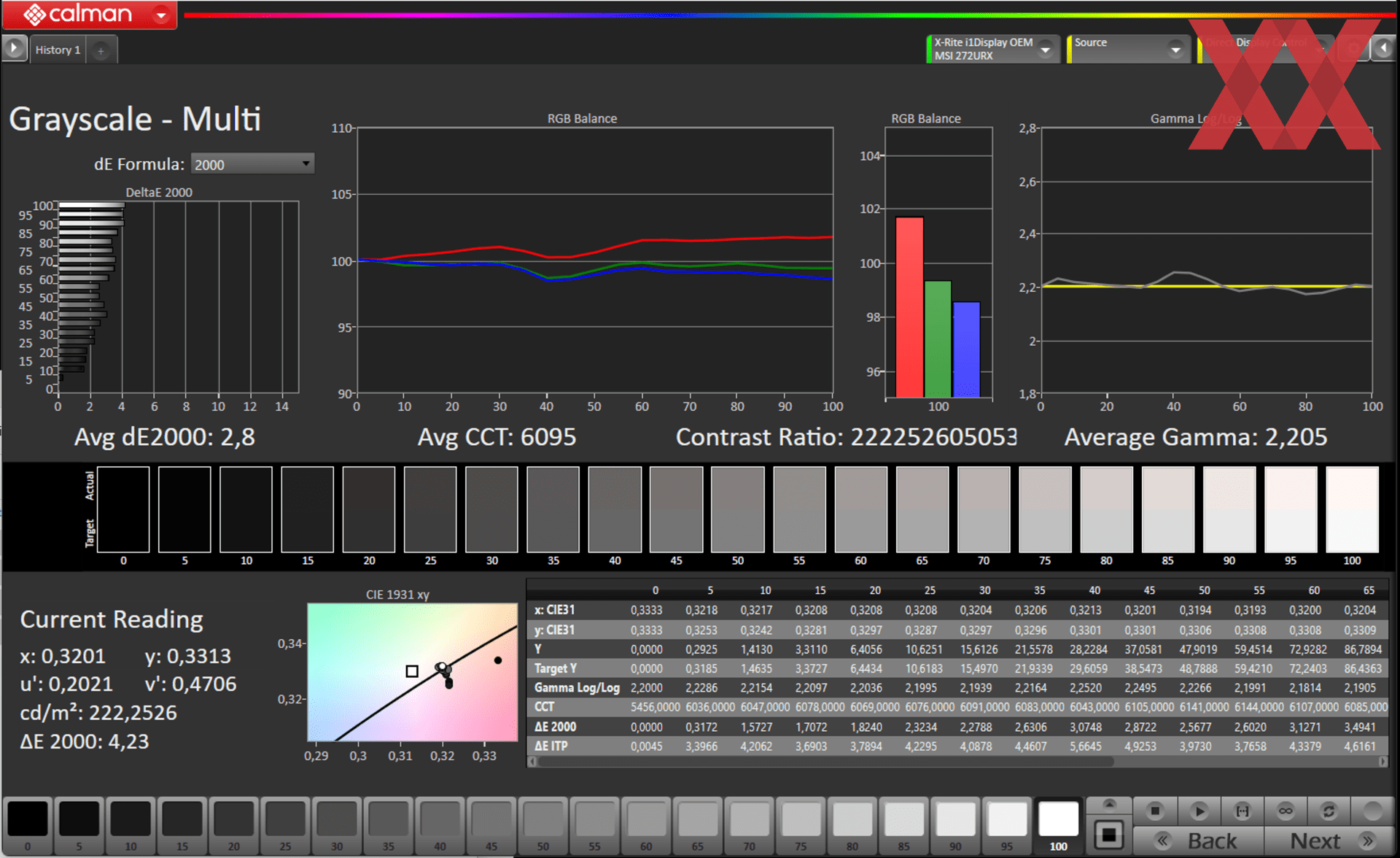
Task: Select the 25 percent grayscale pattern button
Action: pyautogui.click(x=285, y=825)
